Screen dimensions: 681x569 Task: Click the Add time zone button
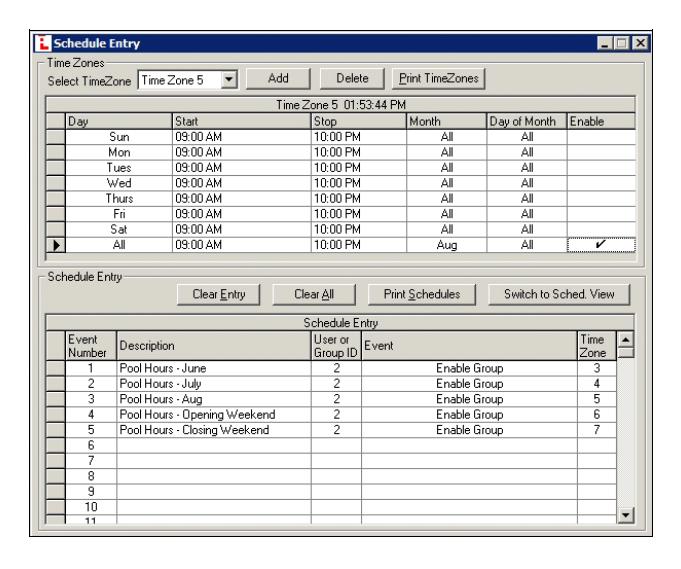tap(278, 79)
